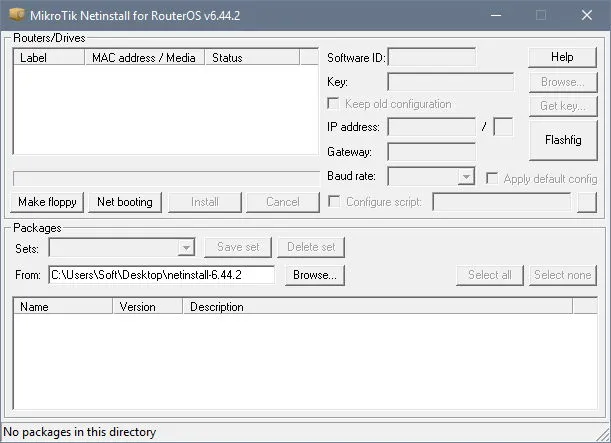The width and height of the screenshot is (611, 443).
Task: Click the Label column header
Action: pos(49,58)
